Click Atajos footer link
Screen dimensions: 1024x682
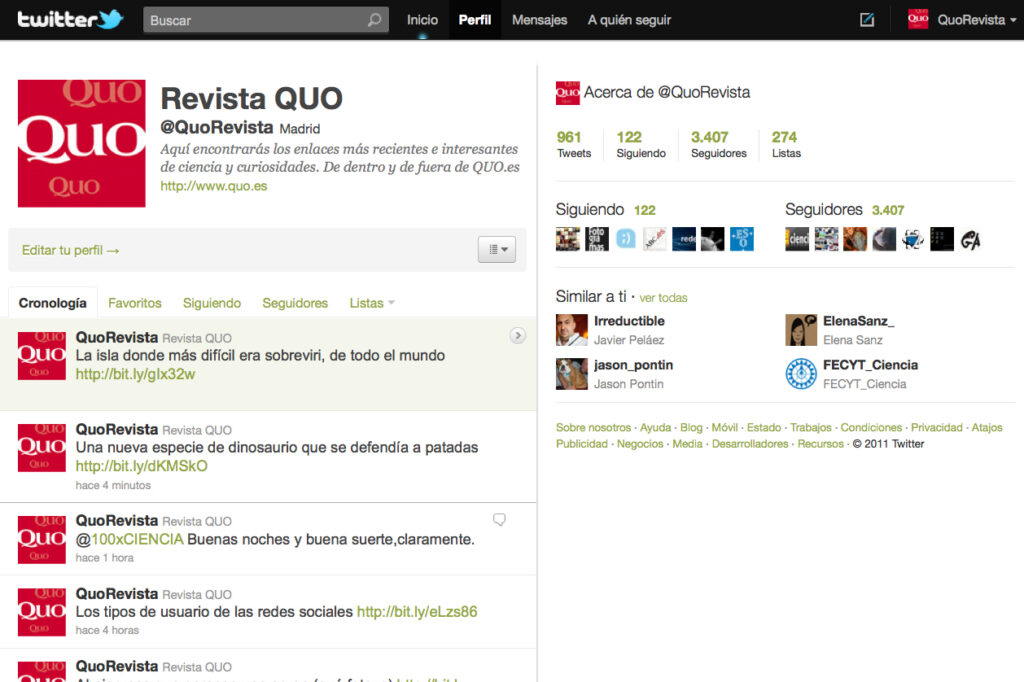click(x=987, y=427)
